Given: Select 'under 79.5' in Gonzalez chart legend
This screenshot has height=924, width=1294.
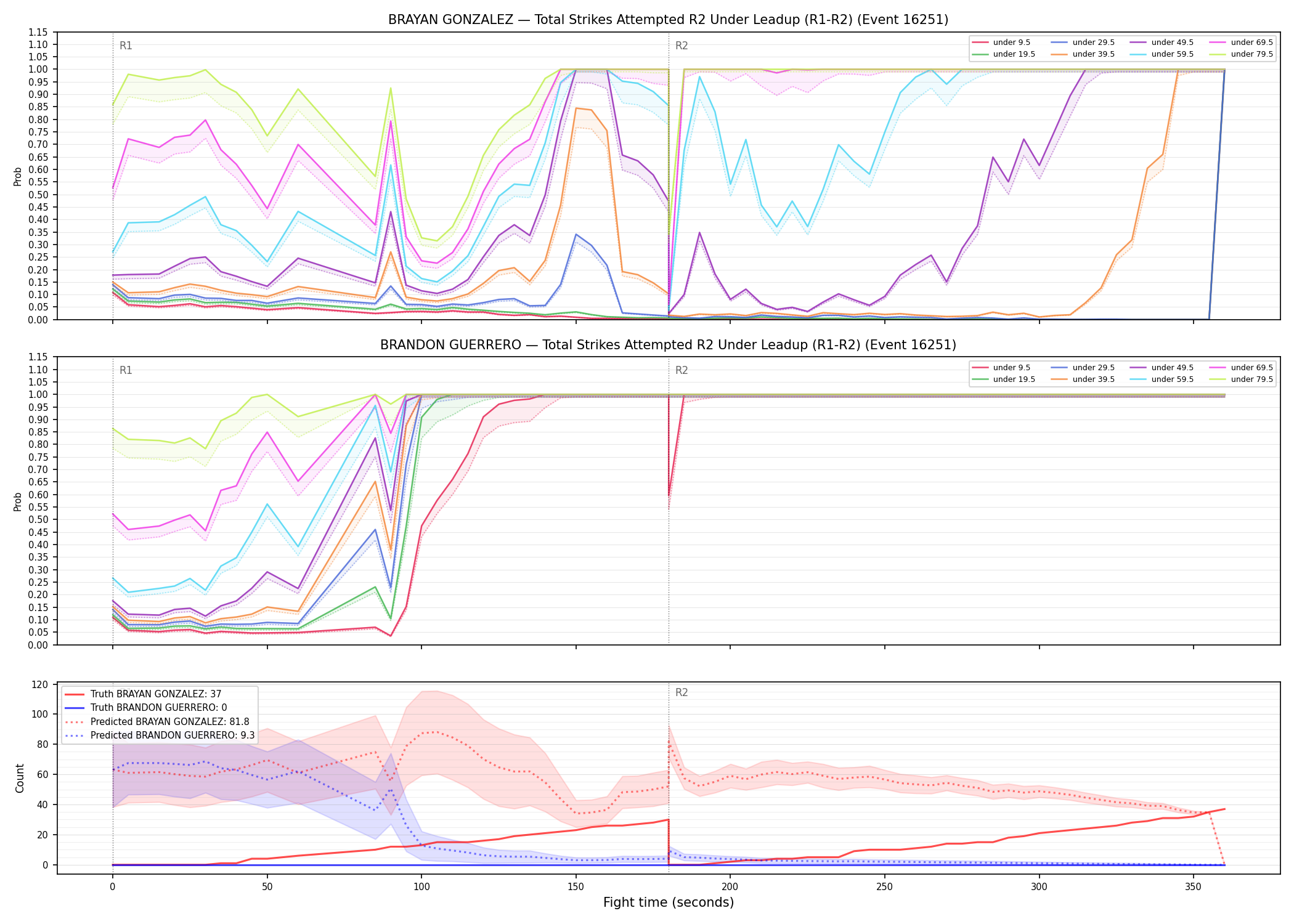Looking at the screenshot, I should click(1241, 54).
